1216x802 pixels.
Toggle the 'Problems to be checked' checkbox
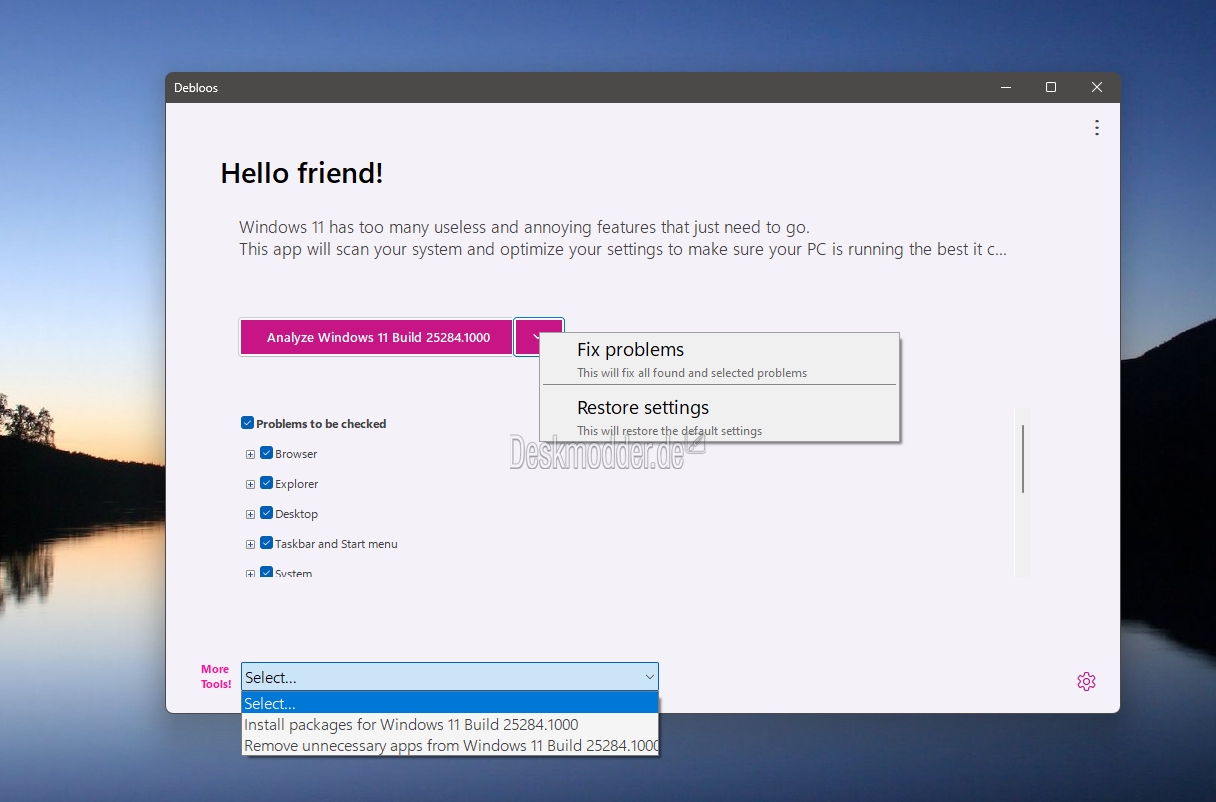click(247, 423)
